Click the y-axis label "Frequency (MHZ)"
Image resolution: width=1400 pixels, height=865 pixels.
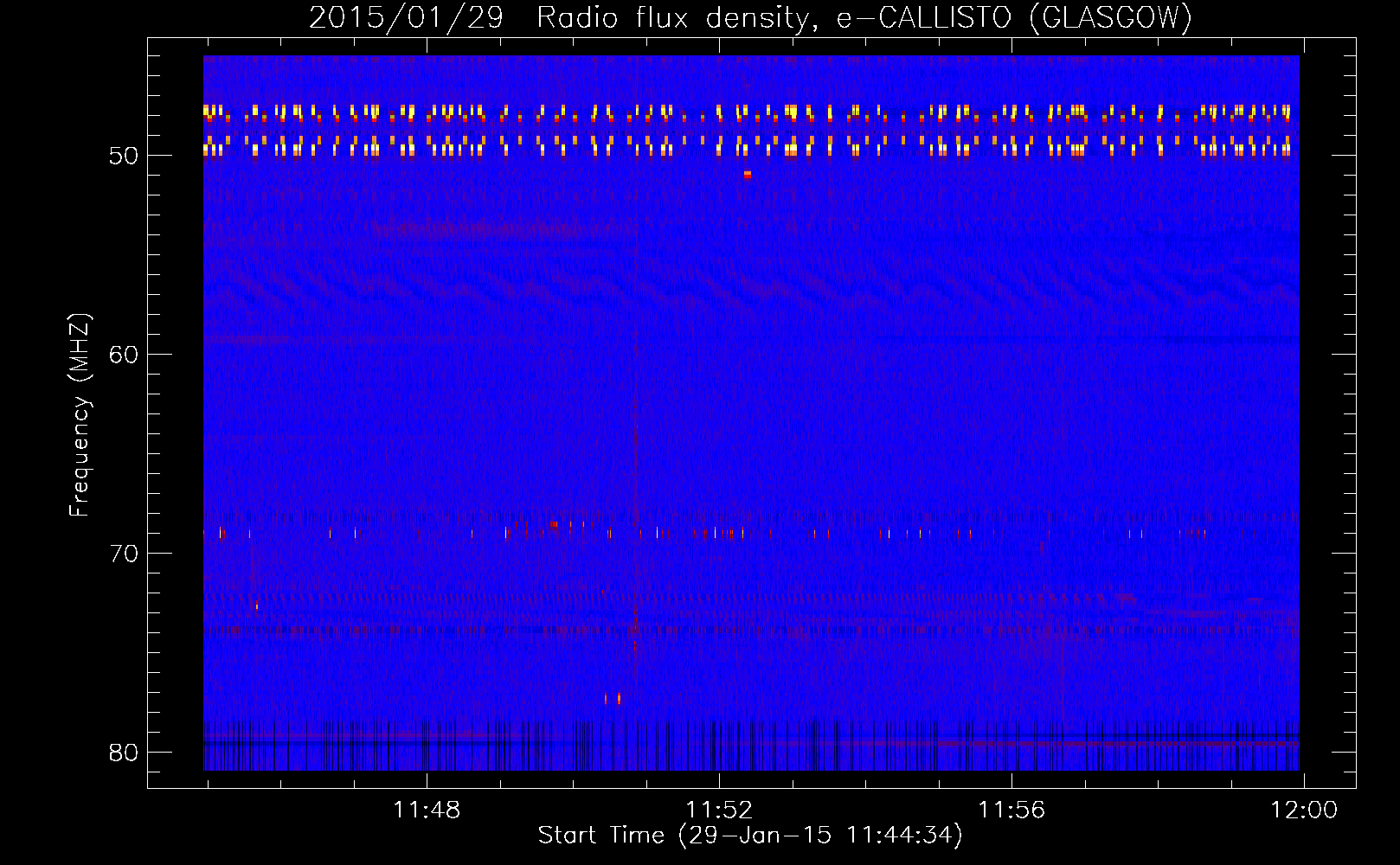pos(80,415)
